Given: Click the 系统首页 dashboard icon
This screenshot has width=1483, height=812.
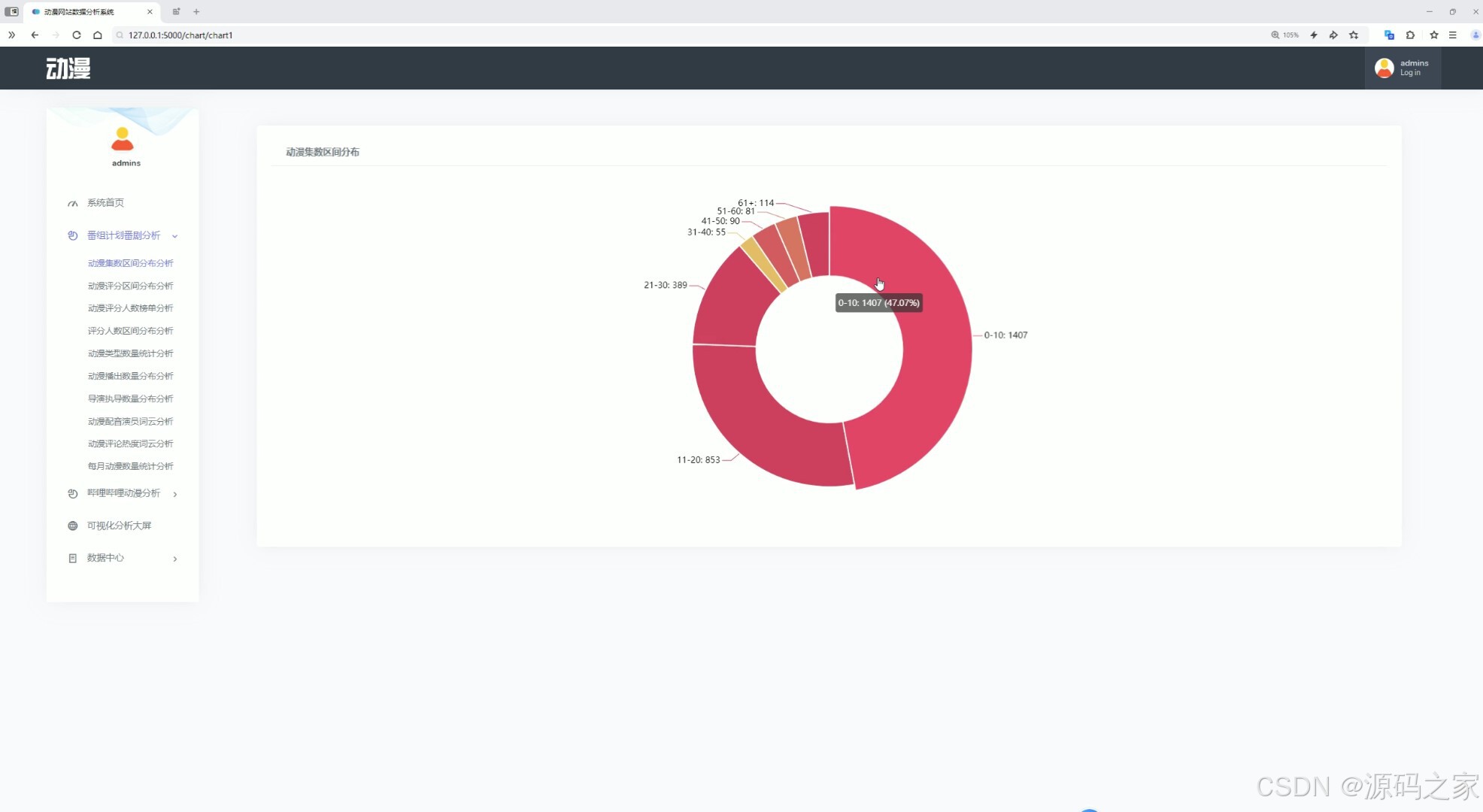Looking at the screenshot, I should [73, 203].
